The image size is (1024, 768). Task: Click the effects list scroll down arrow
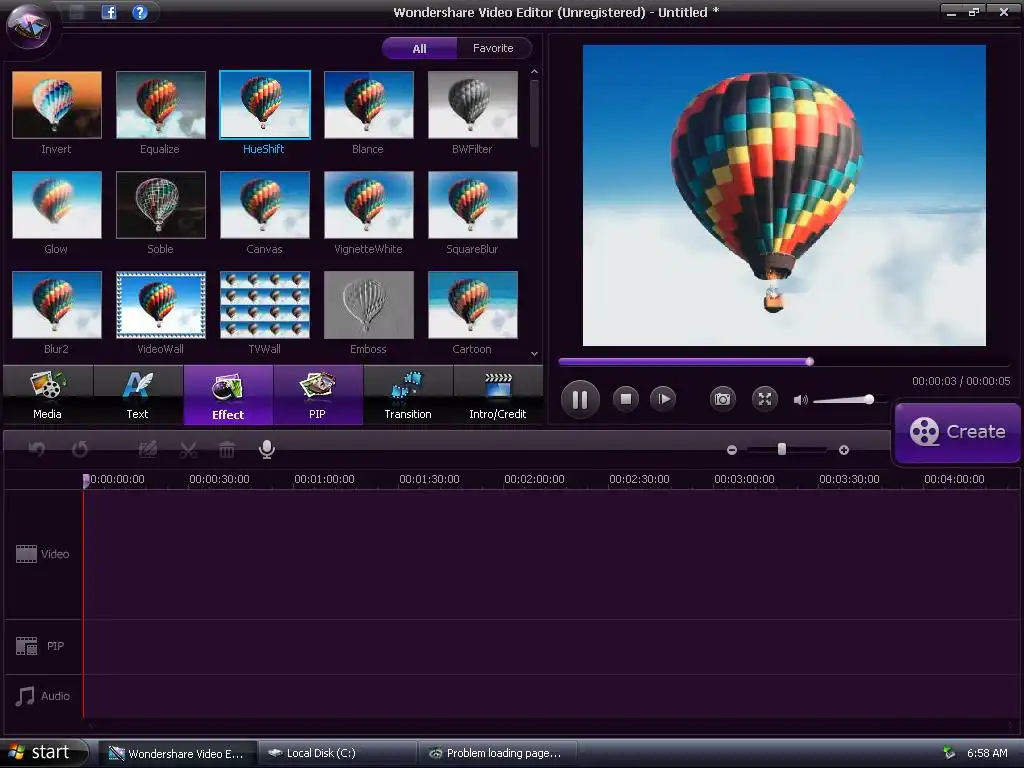[x=534, y=354]
